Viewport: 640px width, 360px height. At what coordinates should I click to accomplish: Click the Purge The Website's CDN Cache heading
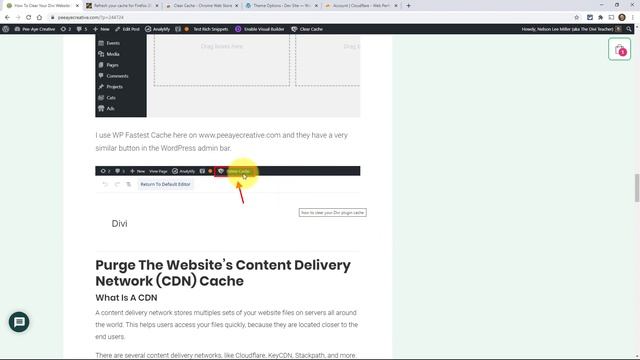pyautogui.click(x=223, y=273)
